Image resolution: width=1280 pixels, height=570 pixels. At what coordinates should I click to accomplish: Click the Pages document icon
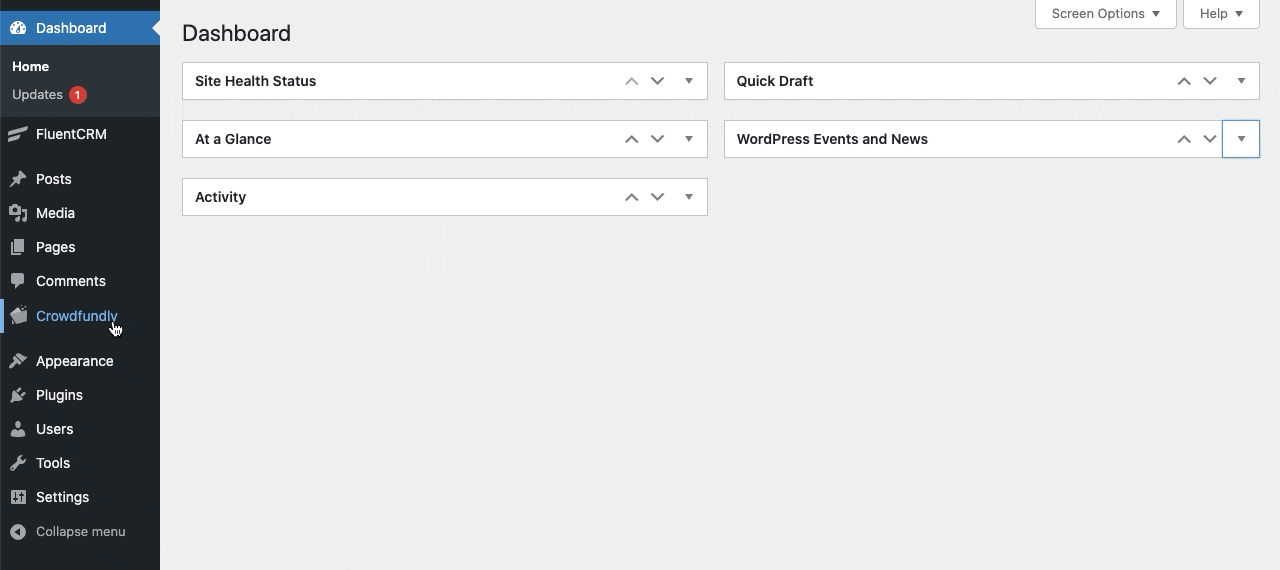tap(18, 247)
